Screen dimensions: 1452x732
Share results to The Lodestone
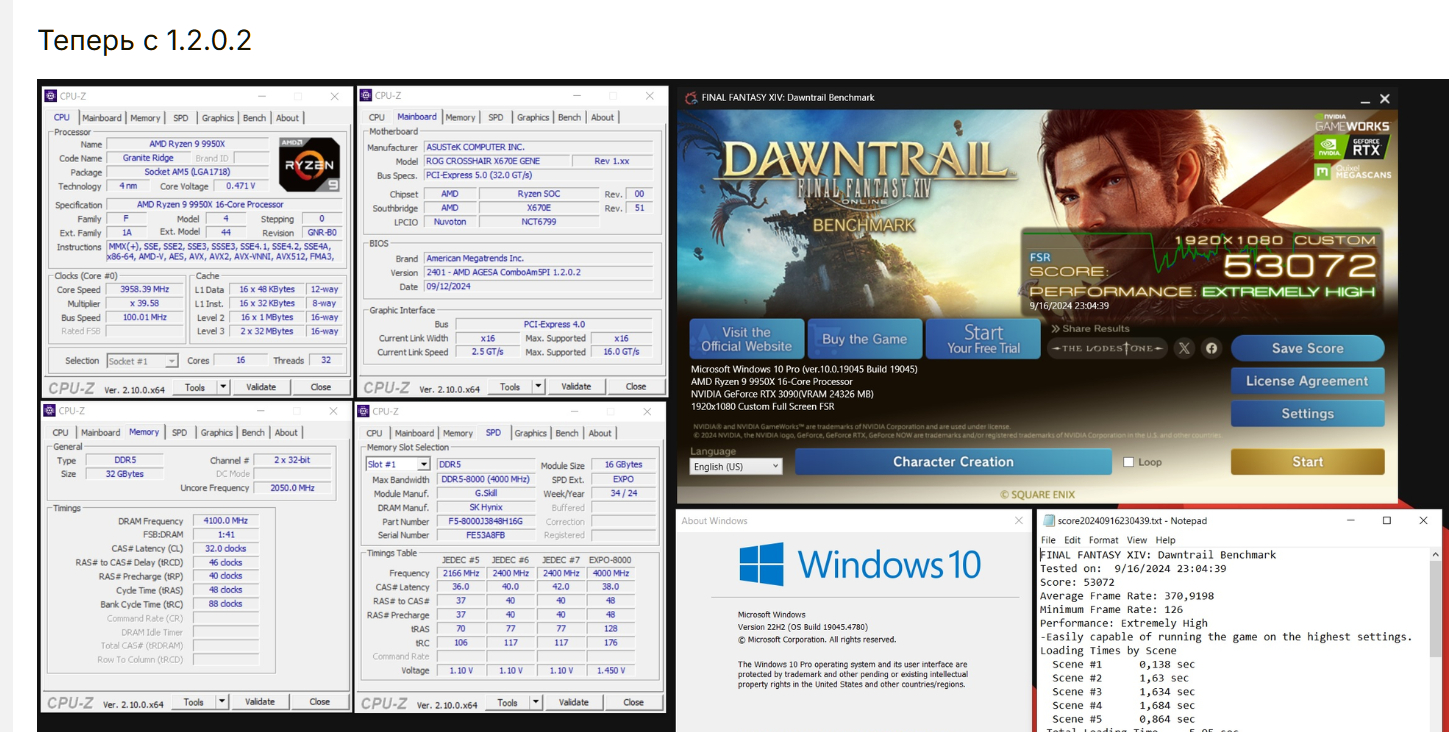point(1108,348)
